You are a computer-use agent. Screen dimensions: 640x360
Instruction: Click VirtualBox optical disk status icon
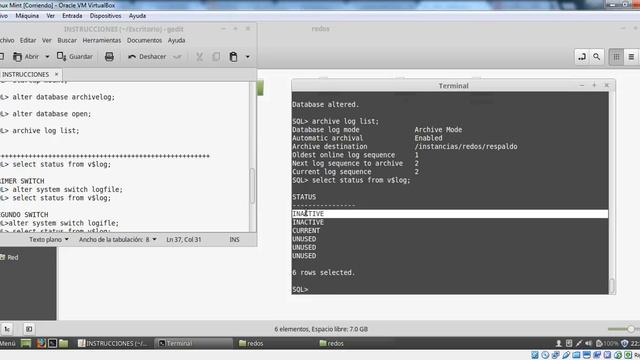coord(545,355)
